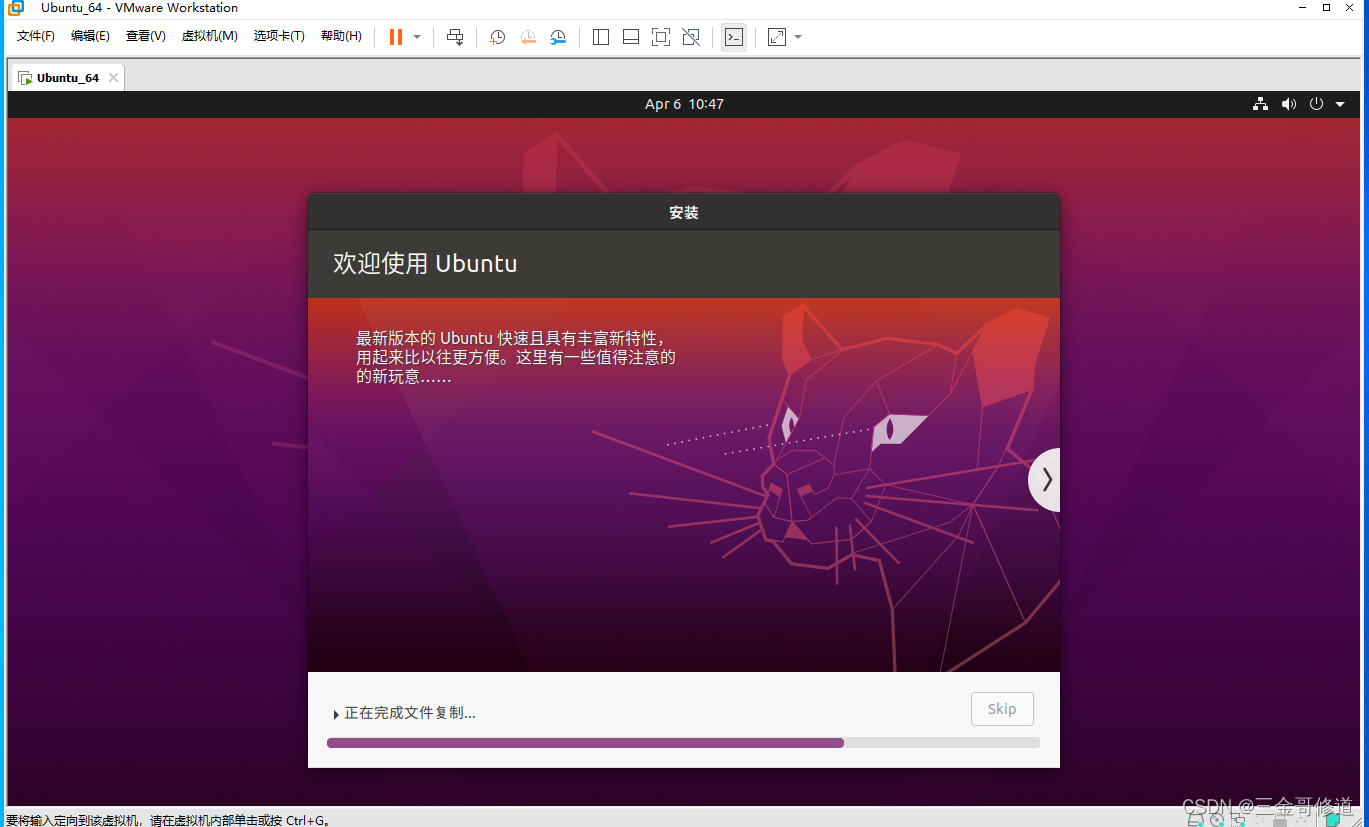Click the Ubuntu volume speaker icon

1288,104
